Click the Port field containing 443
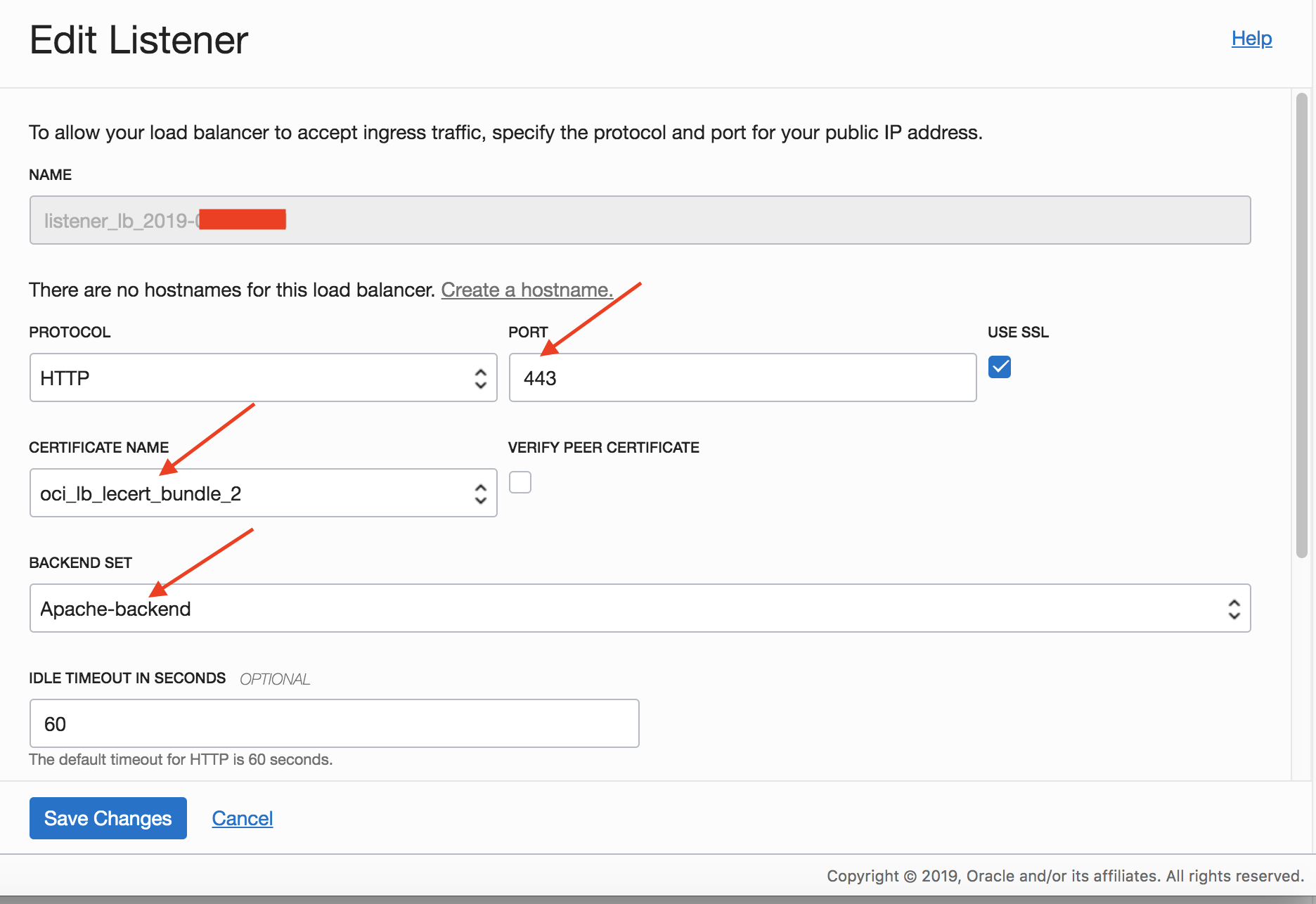The image size is (1316, 904). coord(742,378)
